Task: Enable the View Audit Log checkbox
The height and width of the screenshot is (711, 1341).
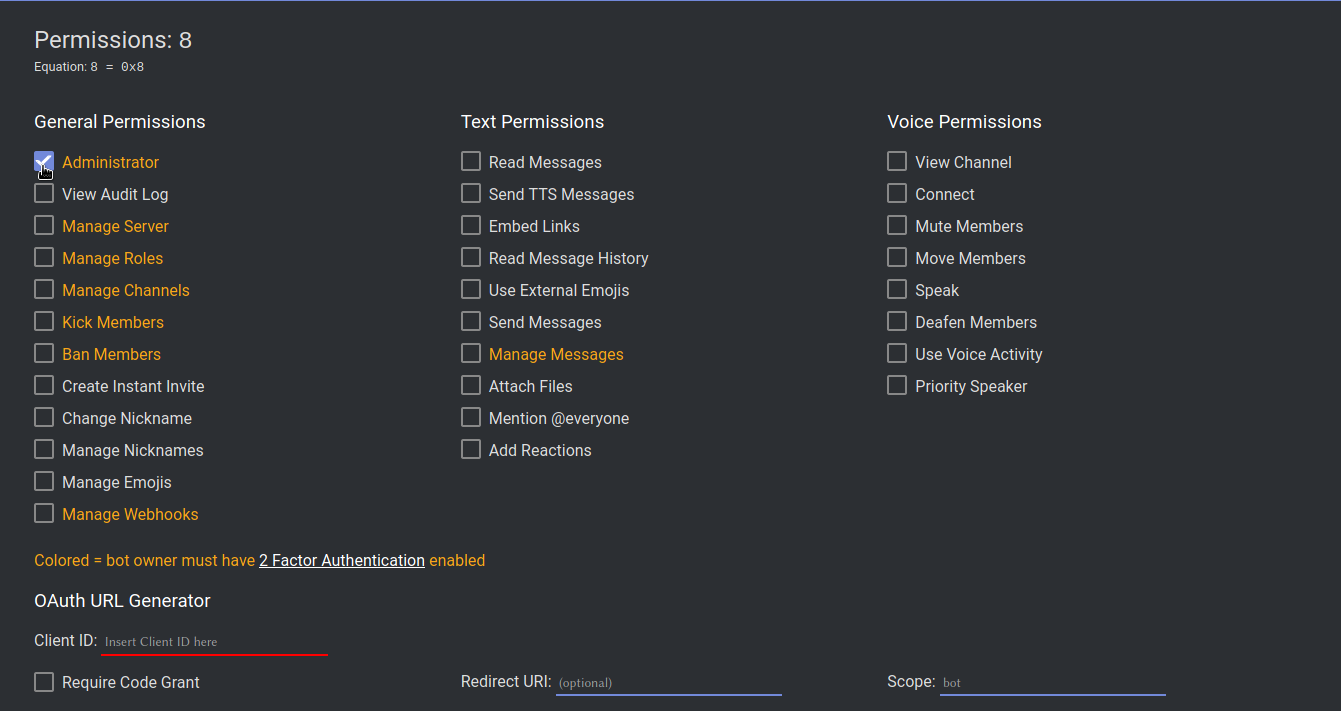Action: [44, 194]
